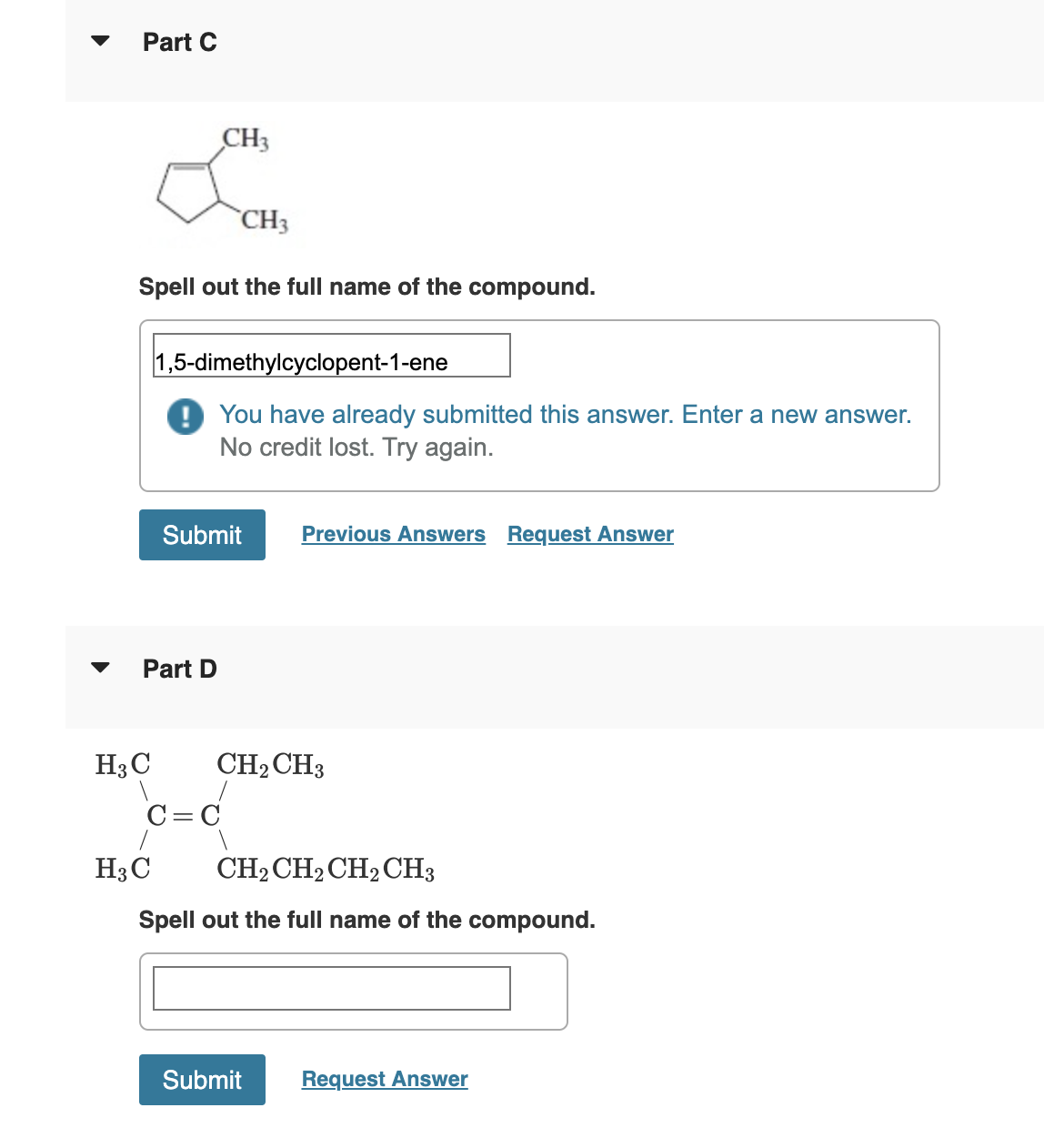Click the Submit button for Part C
The image size is (1044, 1148).
coord(202,535)
